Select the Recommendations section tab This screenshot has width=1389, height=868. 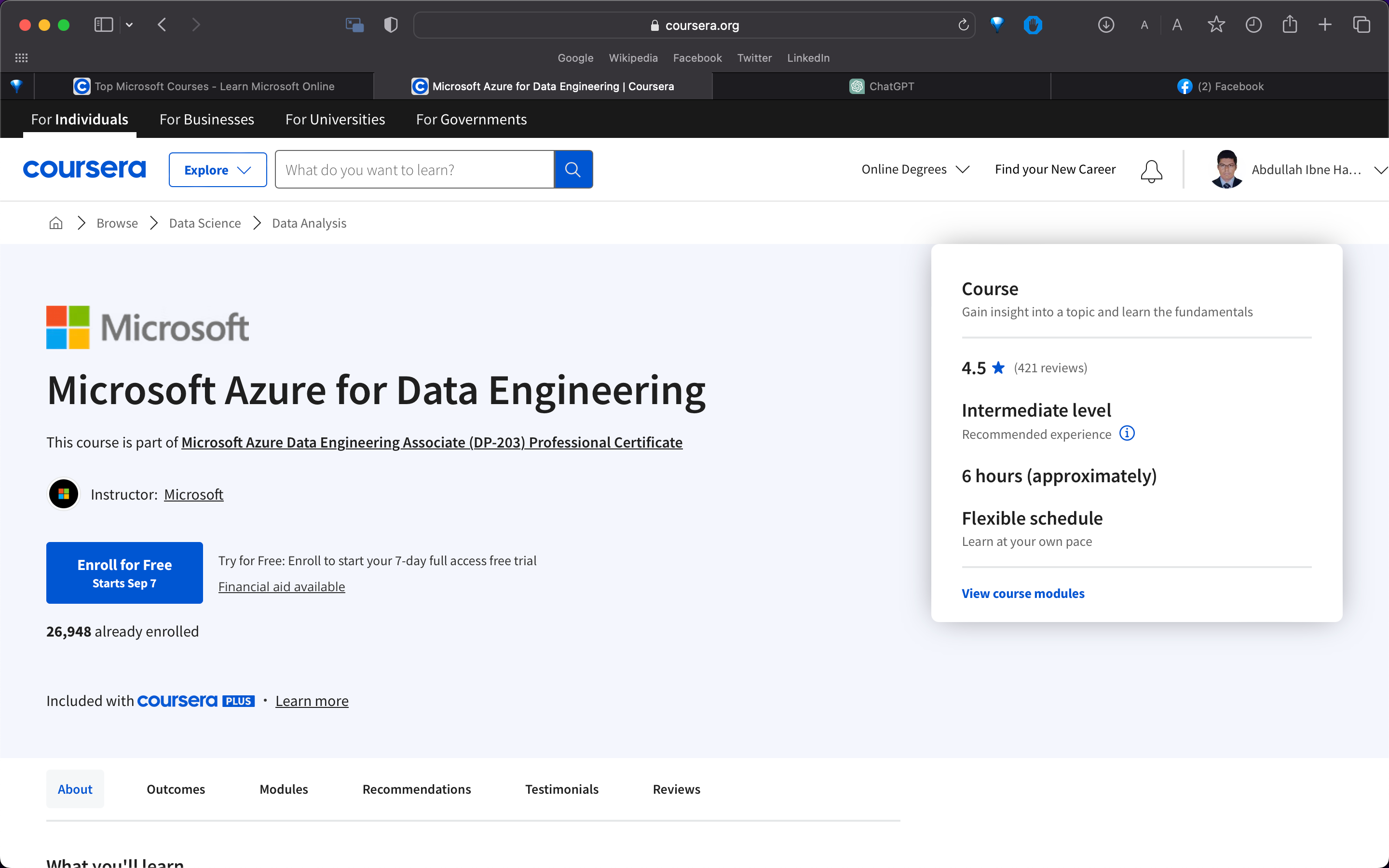point(417,789)
